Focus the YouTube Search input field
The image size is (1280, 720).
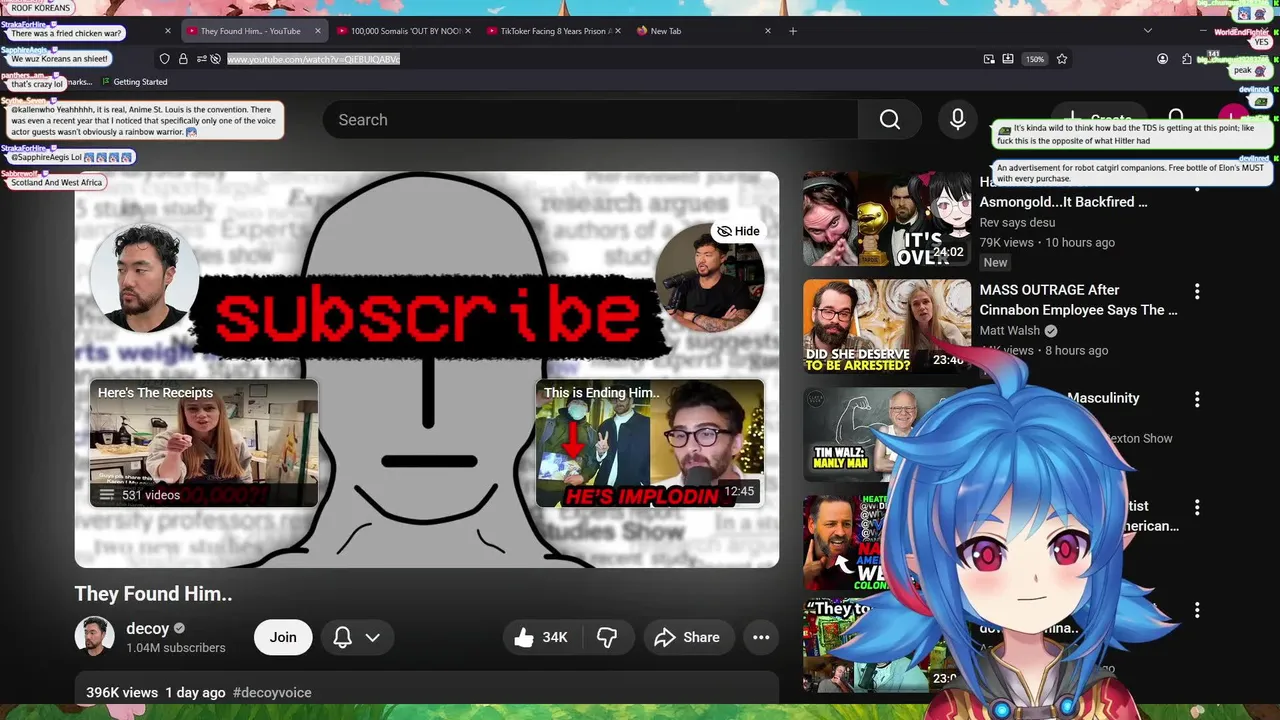[590, 120]
